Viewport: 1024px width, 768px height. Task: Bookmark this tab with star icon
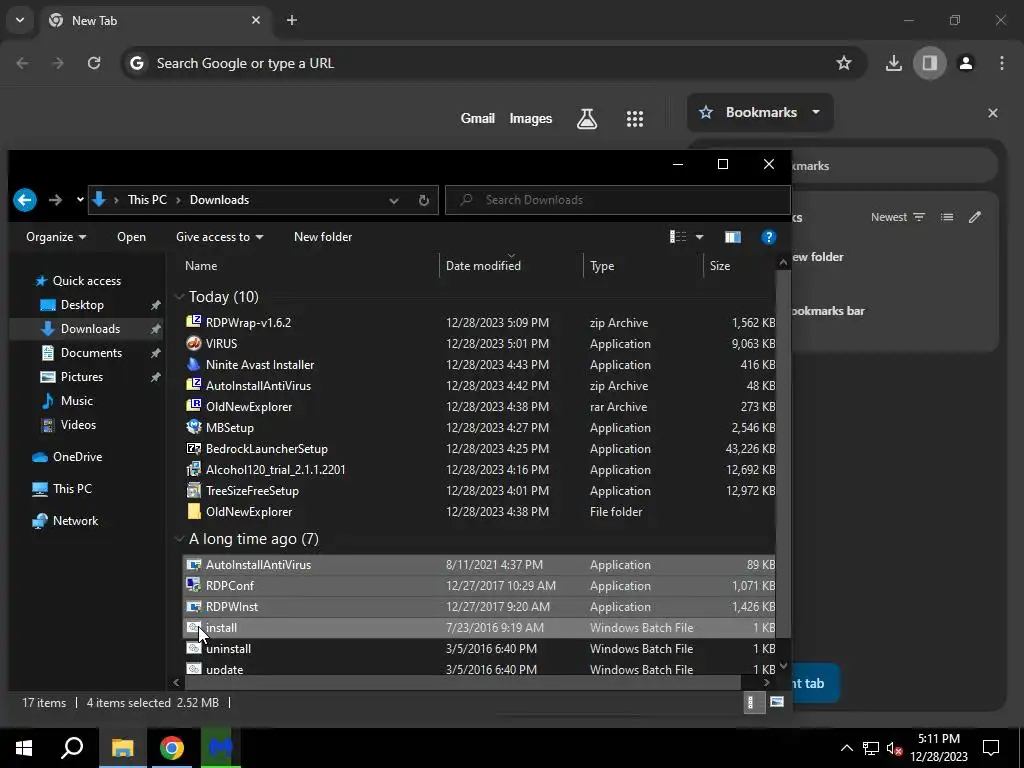click(x=844, y=63)
